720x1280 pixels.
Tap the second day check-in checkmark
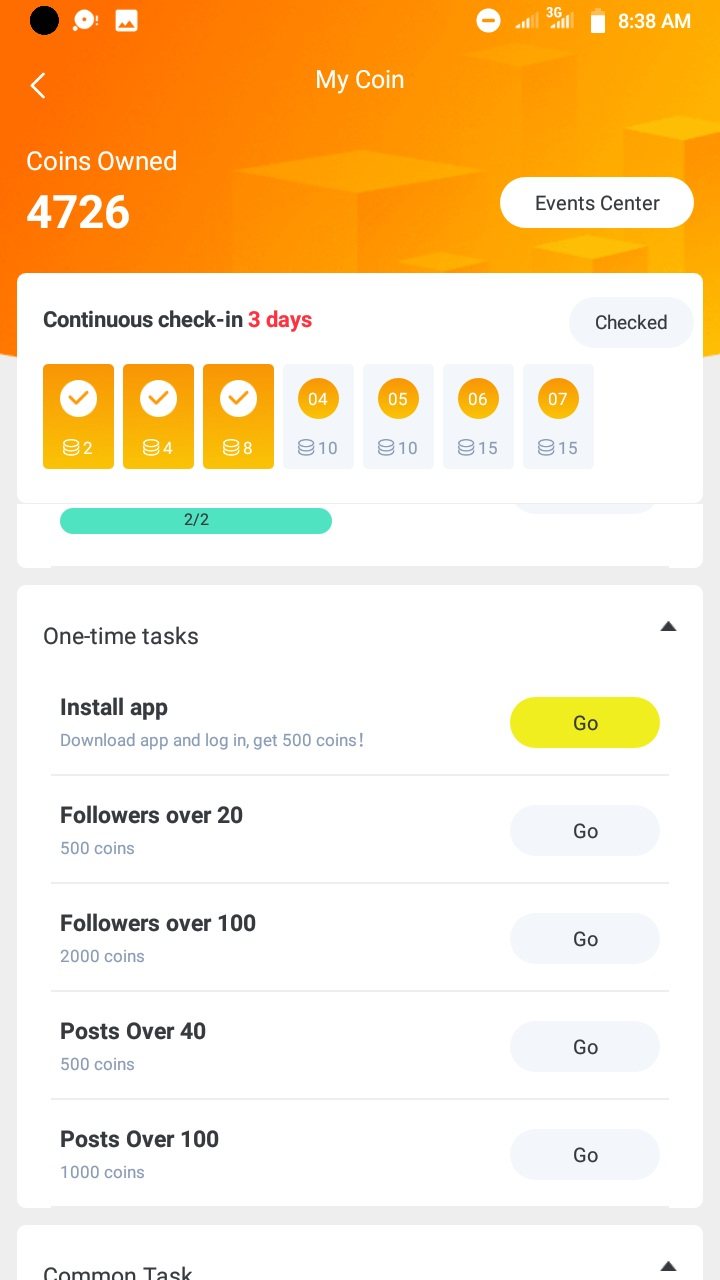click(x=158, y=399)
